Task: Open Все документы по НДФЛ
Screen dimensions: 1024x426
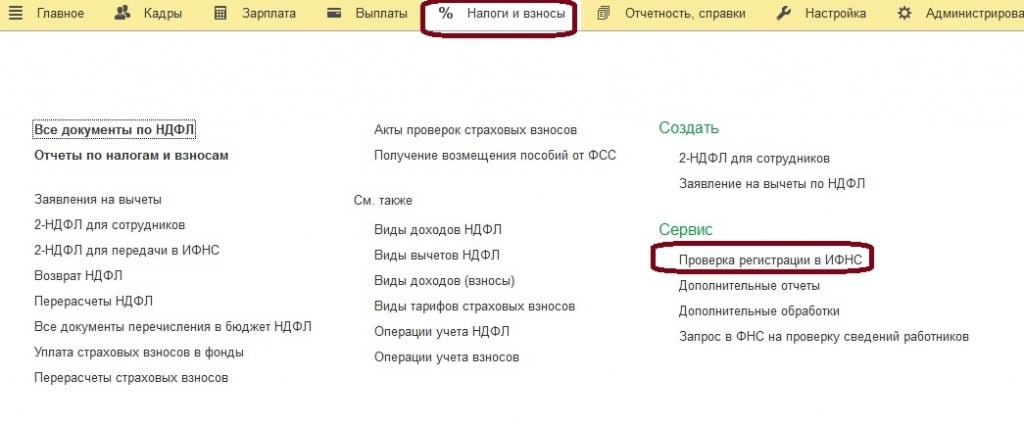Action: [114, 130]
